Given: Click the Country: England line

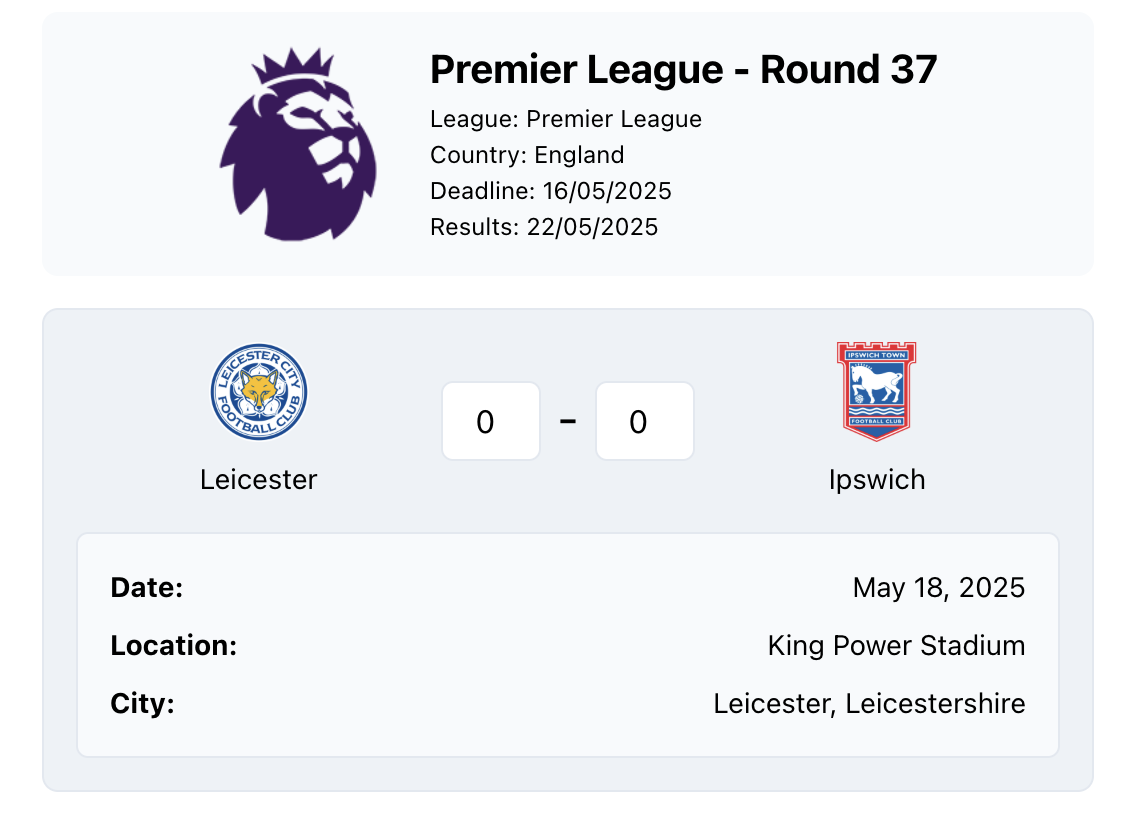Looking at the screenshot, I should (x=527, y=155).
